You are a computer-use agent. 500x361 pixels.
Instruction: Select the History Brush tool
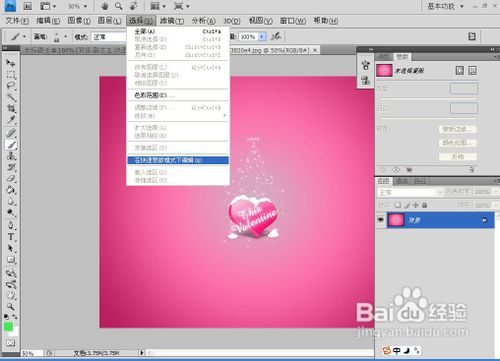pyautogui.click(x=11, y=167)
